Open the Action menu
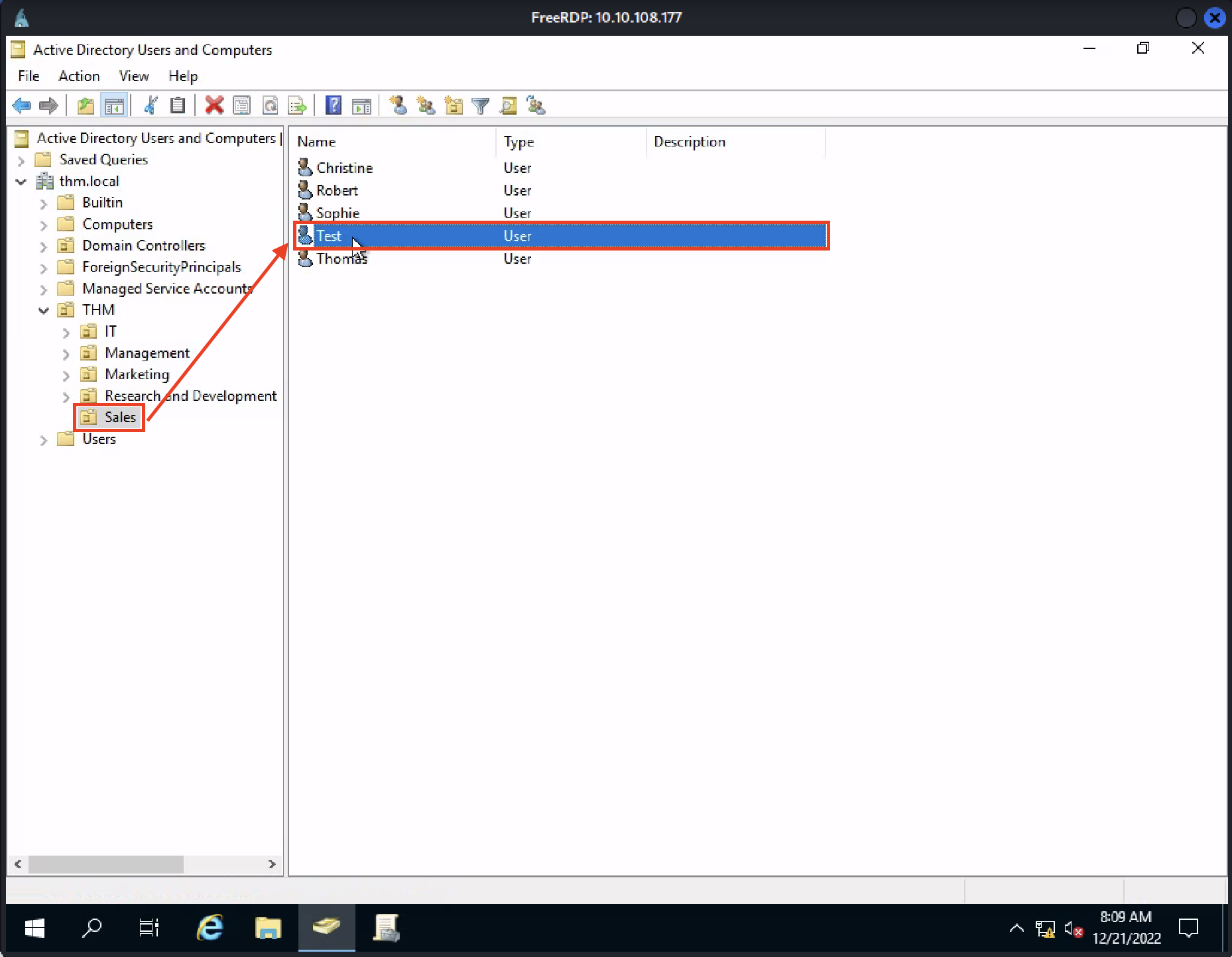 tap(79, 76)
